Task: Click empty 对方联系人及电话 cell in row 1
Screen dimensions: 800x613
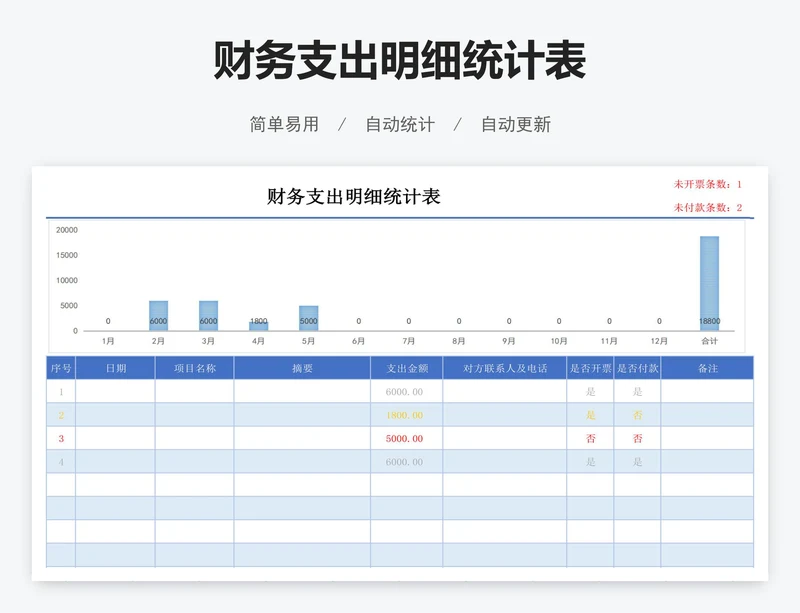Action: coord(505,391)
